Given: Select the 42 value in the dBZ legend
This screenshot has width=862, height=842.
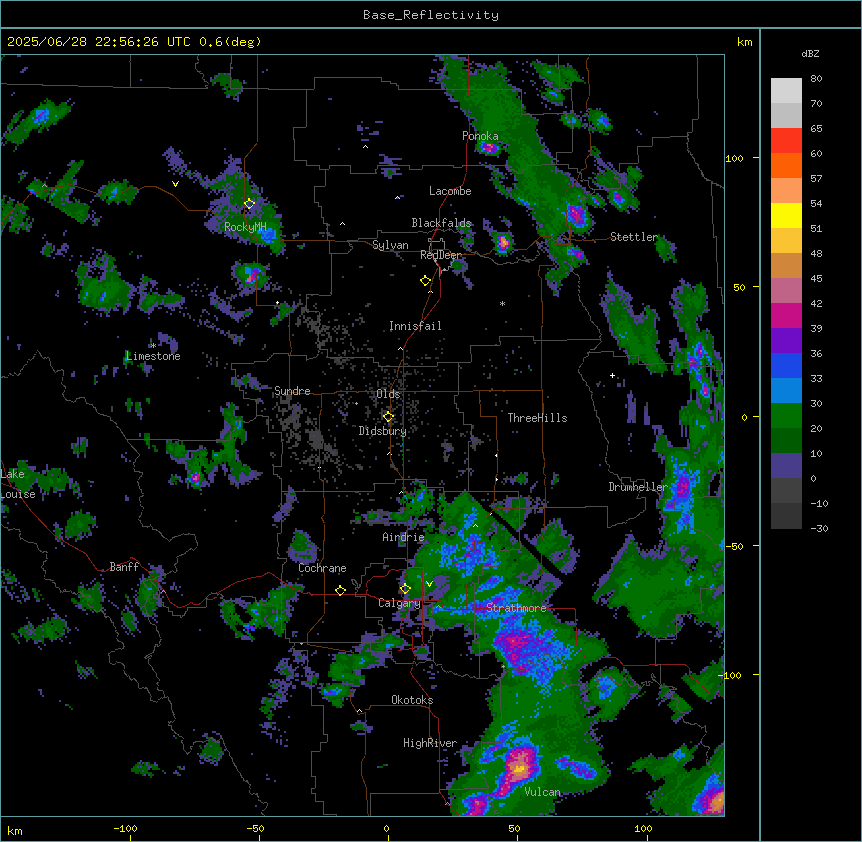Looking at the screenshot, I should pos(816,303).
